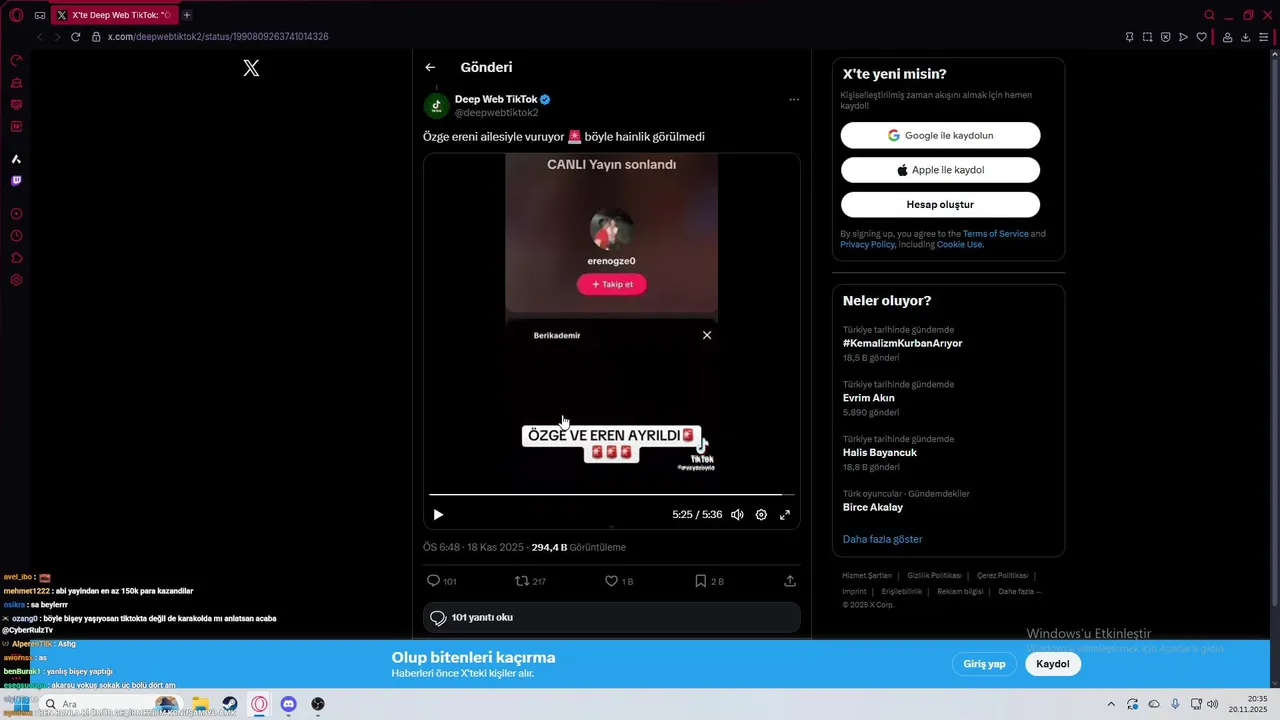Open browser search tabs magnifier icon
This screenshot has height=720, width=1280.
pyautogui.click(x=1209, y=15)
